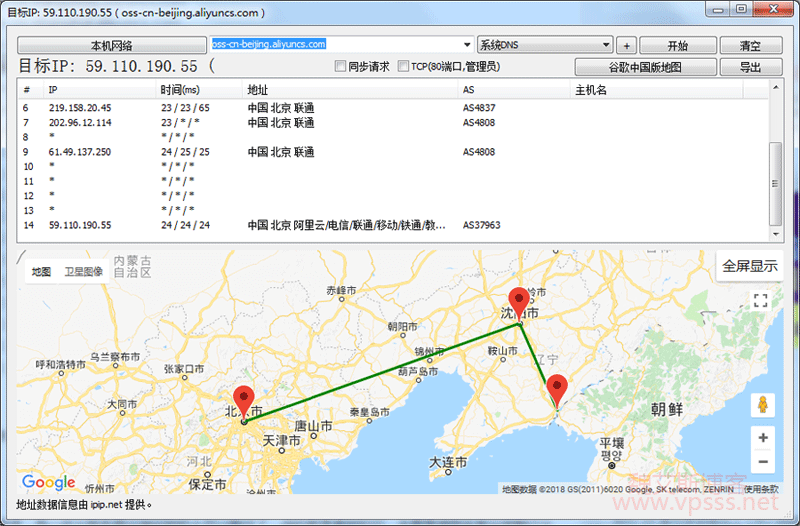The image size is (800, 526).
Task: Open the 系统DNS dropdown
Action: [544, 45]
